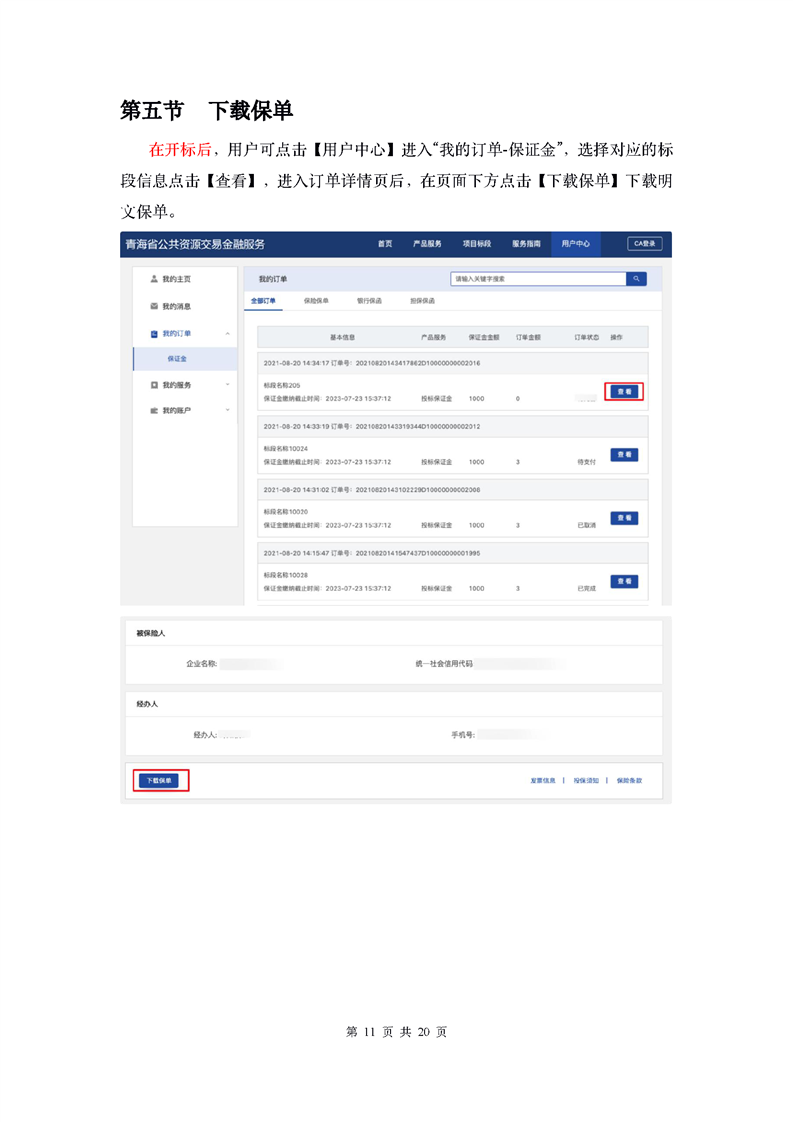Expand the 我的账户 section chevron
Screen dimensions: 793x1122
[x=227, y=410]
